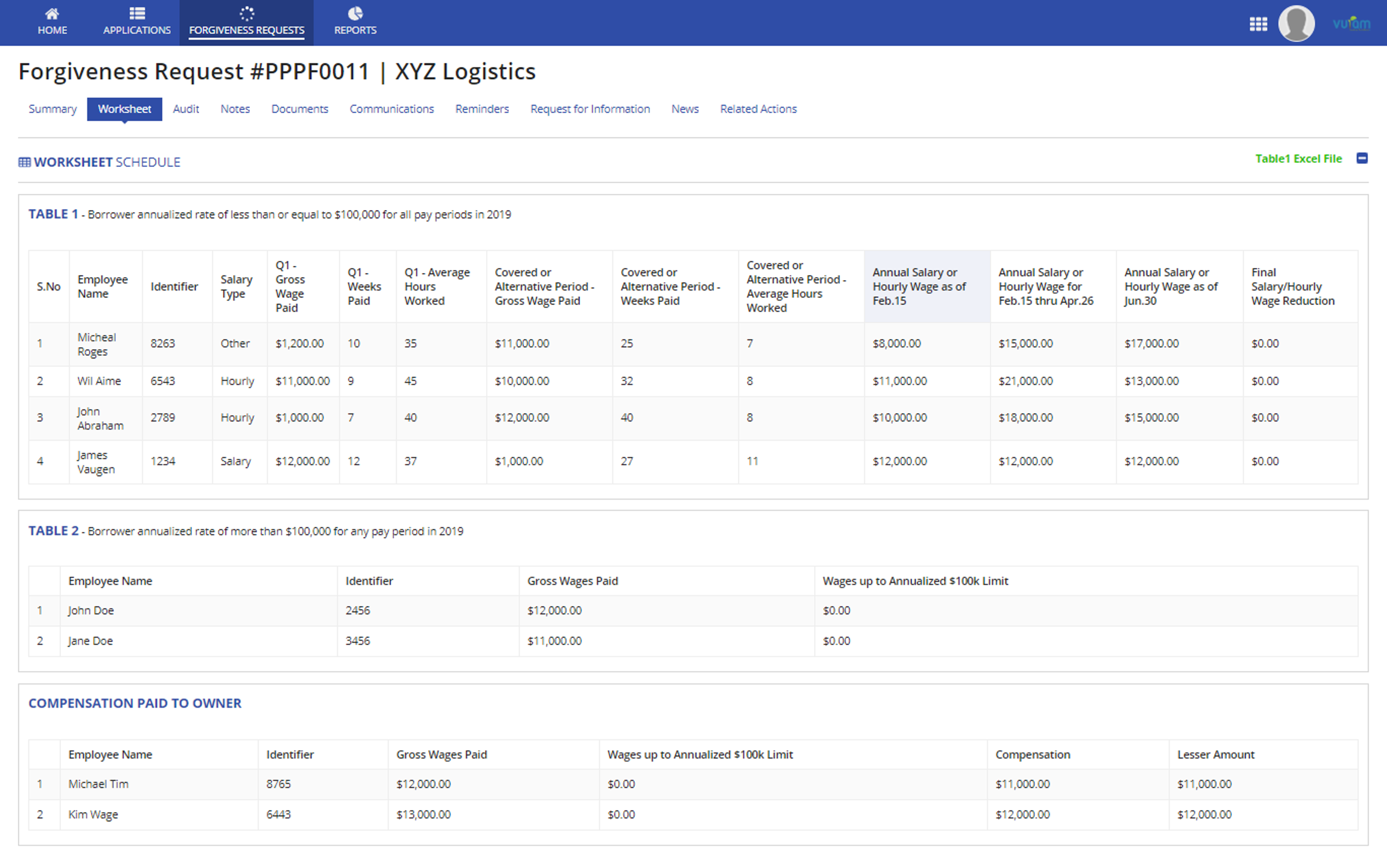Open the Notes tab
The width and height of the screenshot is (1387, 868).
(x=235, y=109)
